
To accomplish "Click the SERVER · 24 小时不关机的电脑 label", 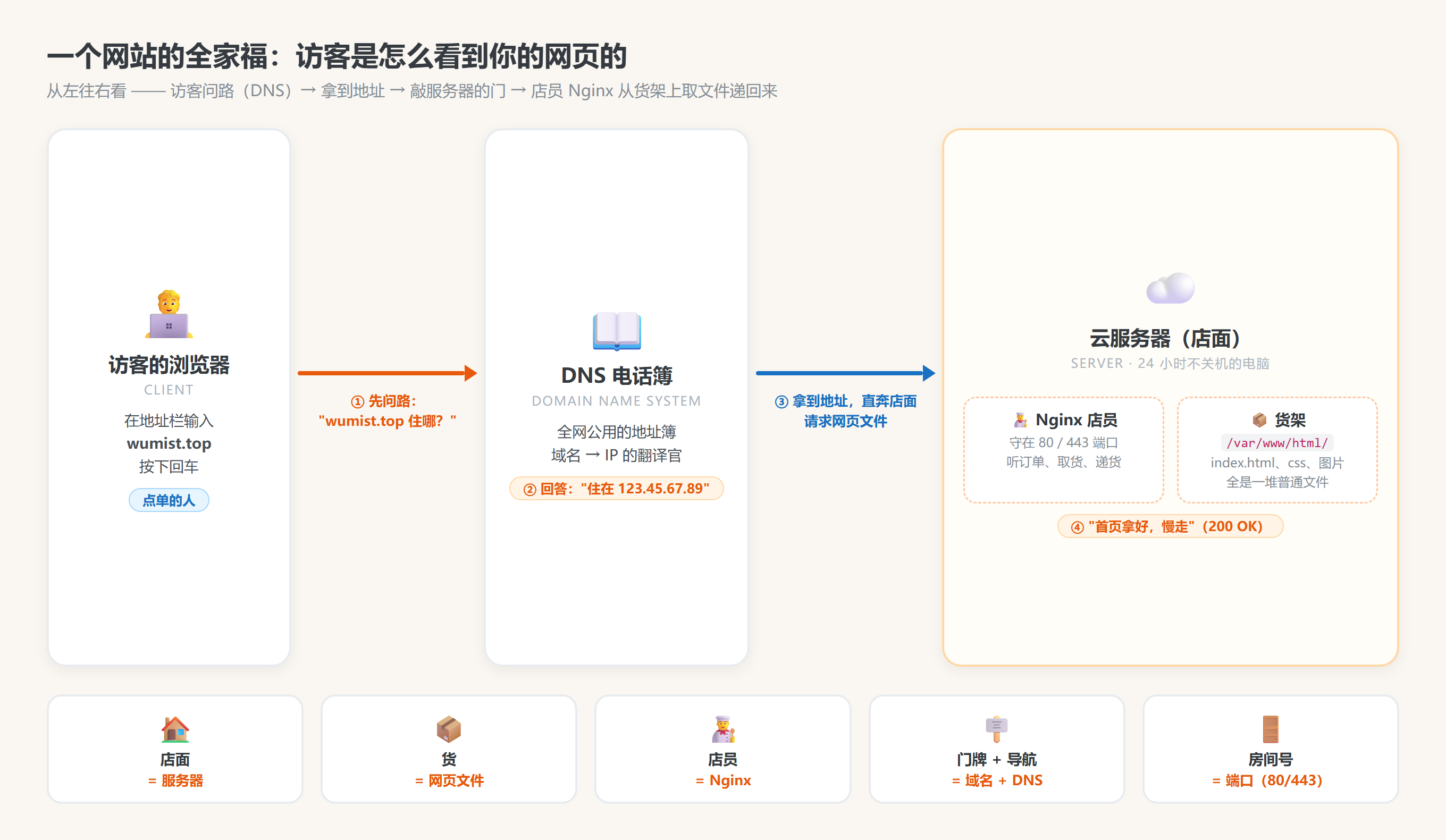I will coord(1170,363).
